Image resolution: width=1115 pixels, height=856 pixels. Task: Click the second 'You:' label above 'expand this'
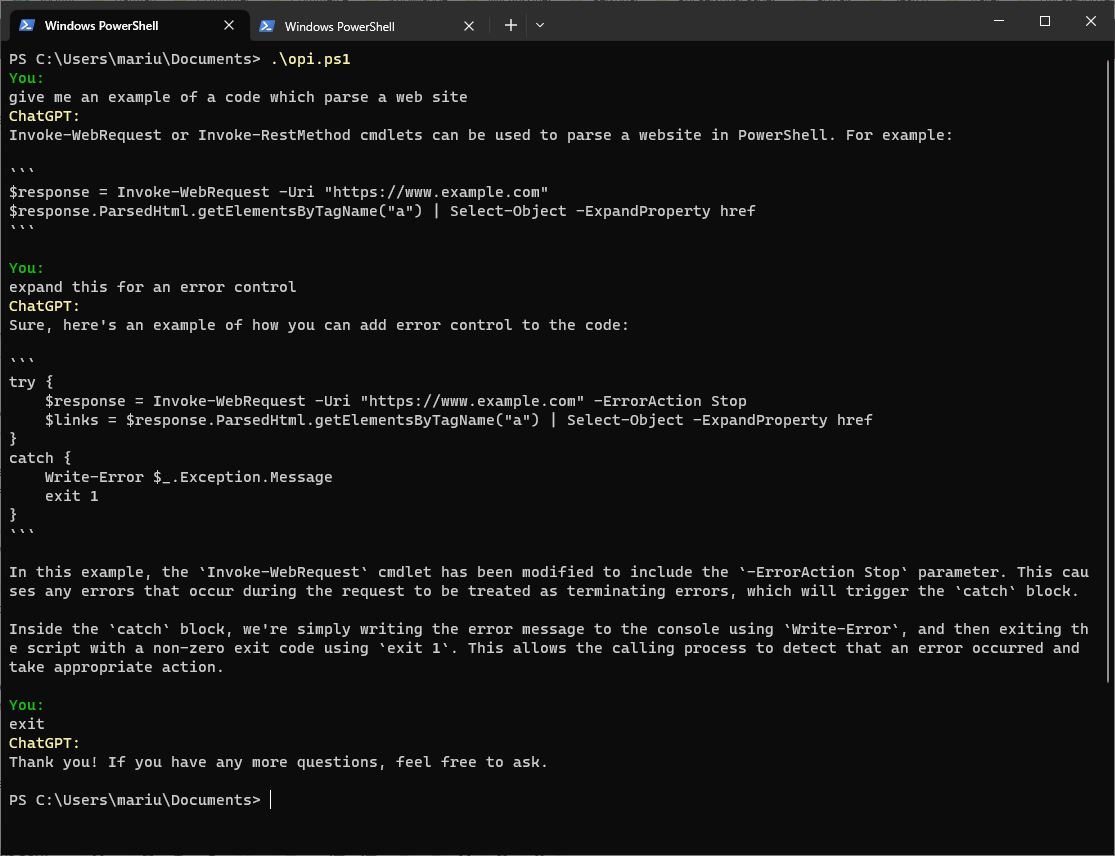pyautogui.click(x=26, y=268)
